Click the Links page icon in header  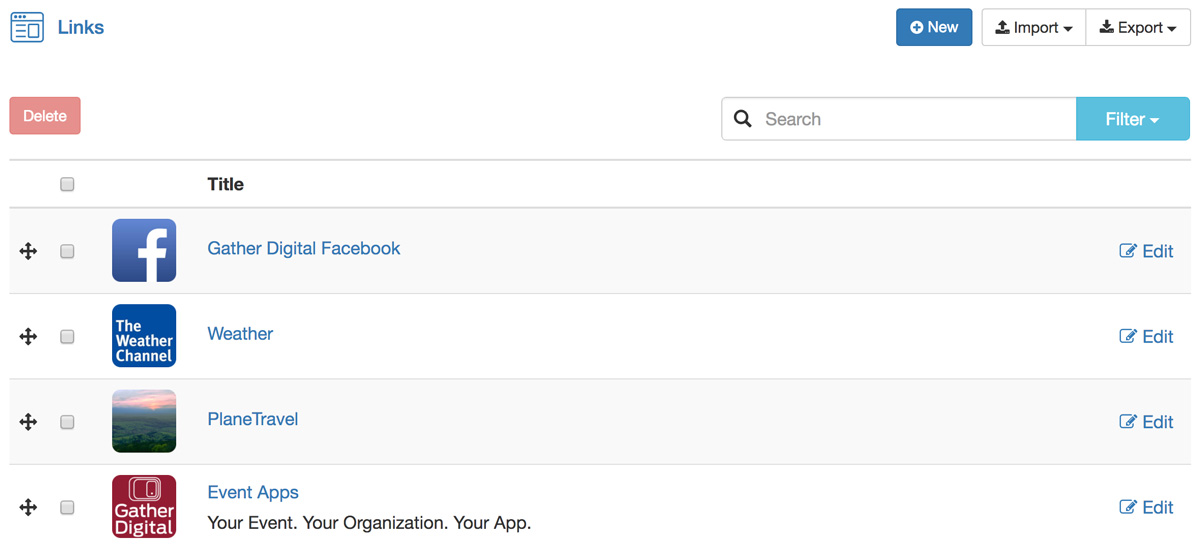[27, 27]
